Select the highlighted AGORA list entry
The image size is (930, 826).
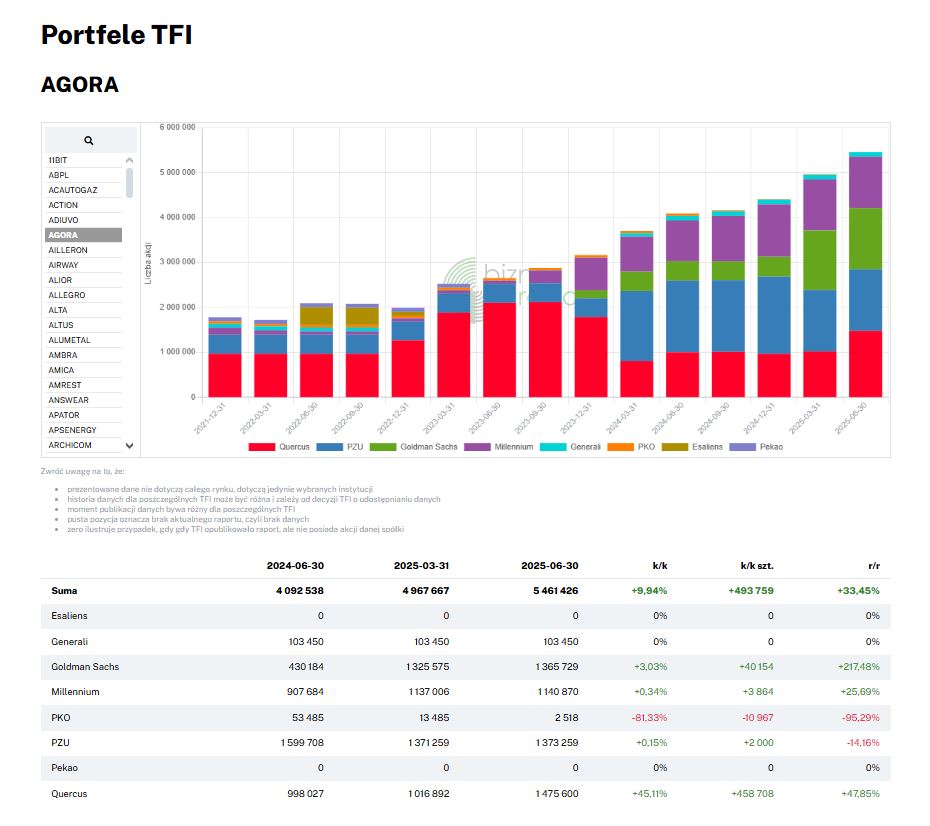(84, 235)
